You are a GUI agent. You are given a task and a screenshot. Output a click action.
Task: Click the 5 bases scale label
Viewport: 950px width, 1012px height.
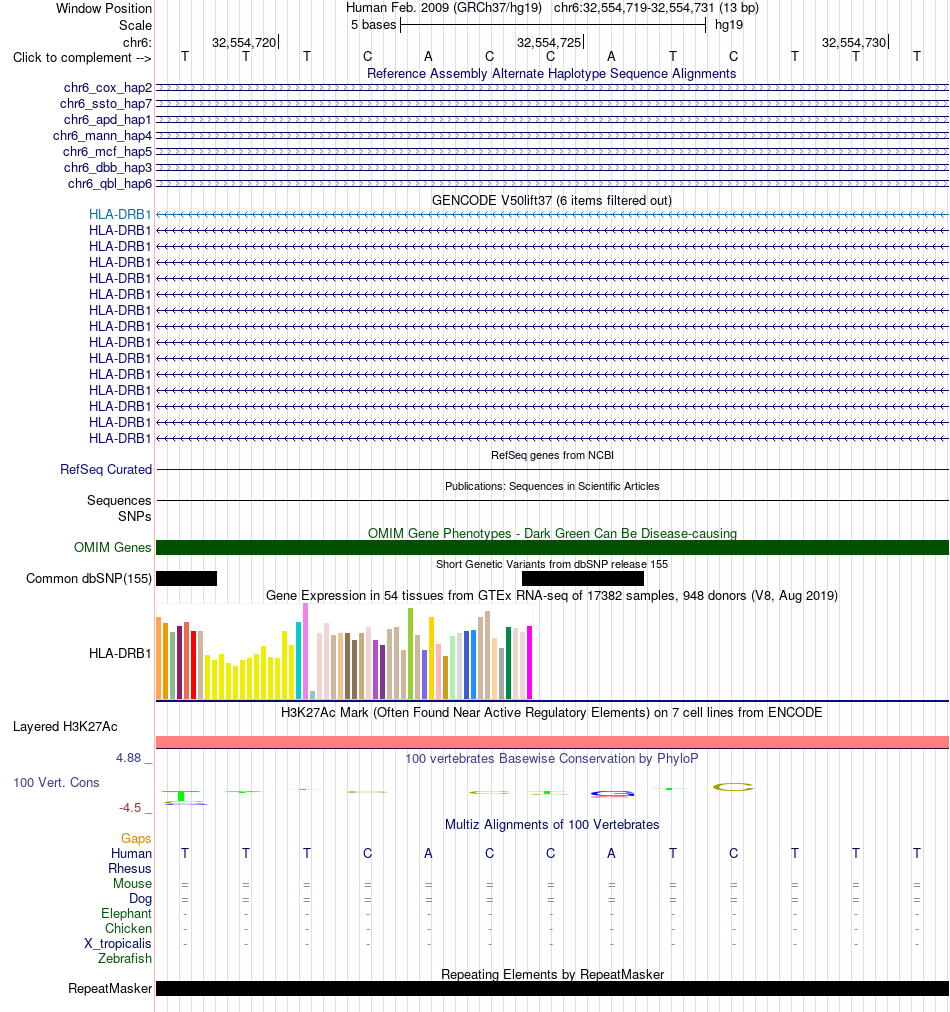(373, 25)
